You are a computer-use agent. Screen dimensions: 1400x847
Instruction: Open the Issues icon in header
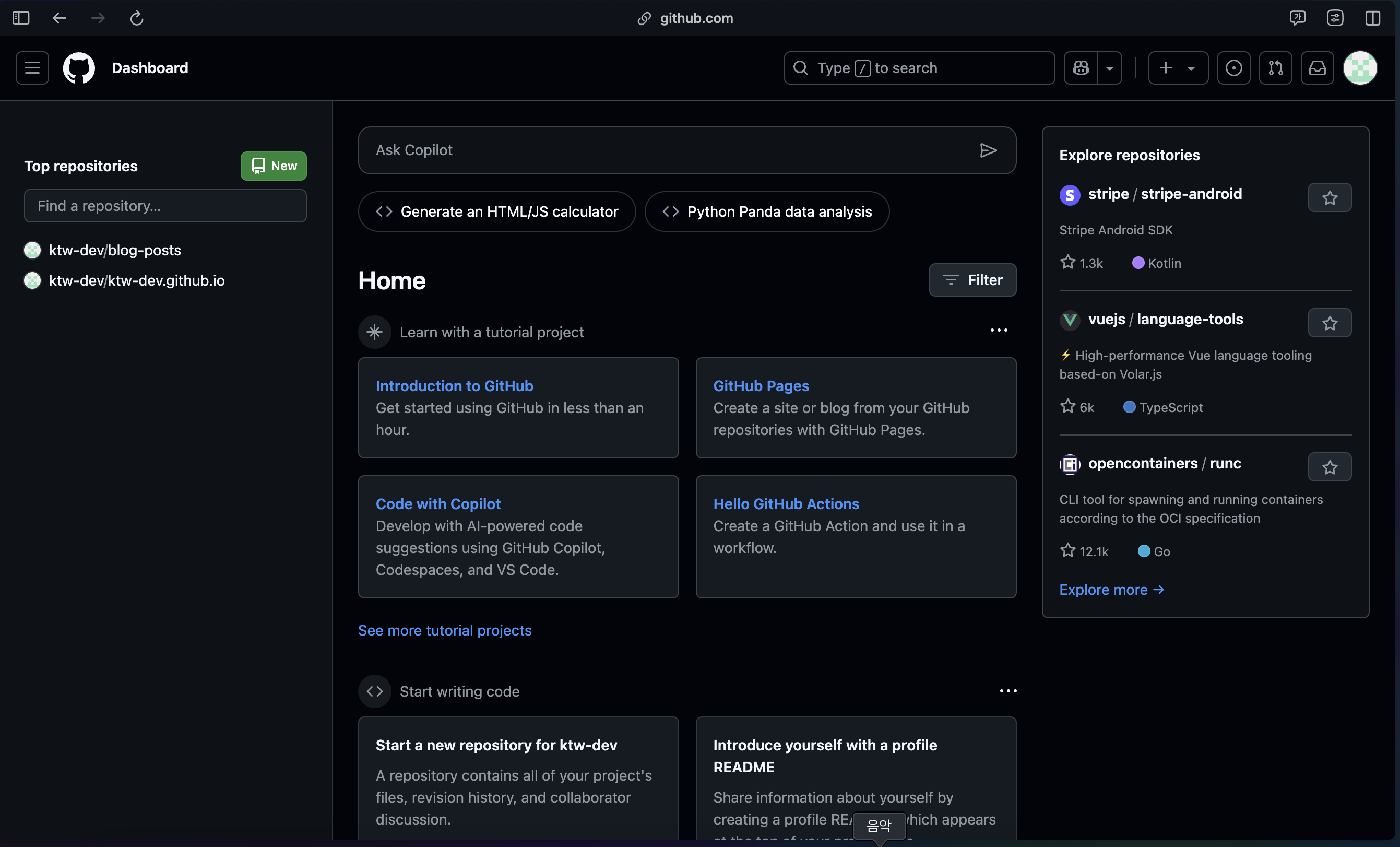[x=1233, y=68]
